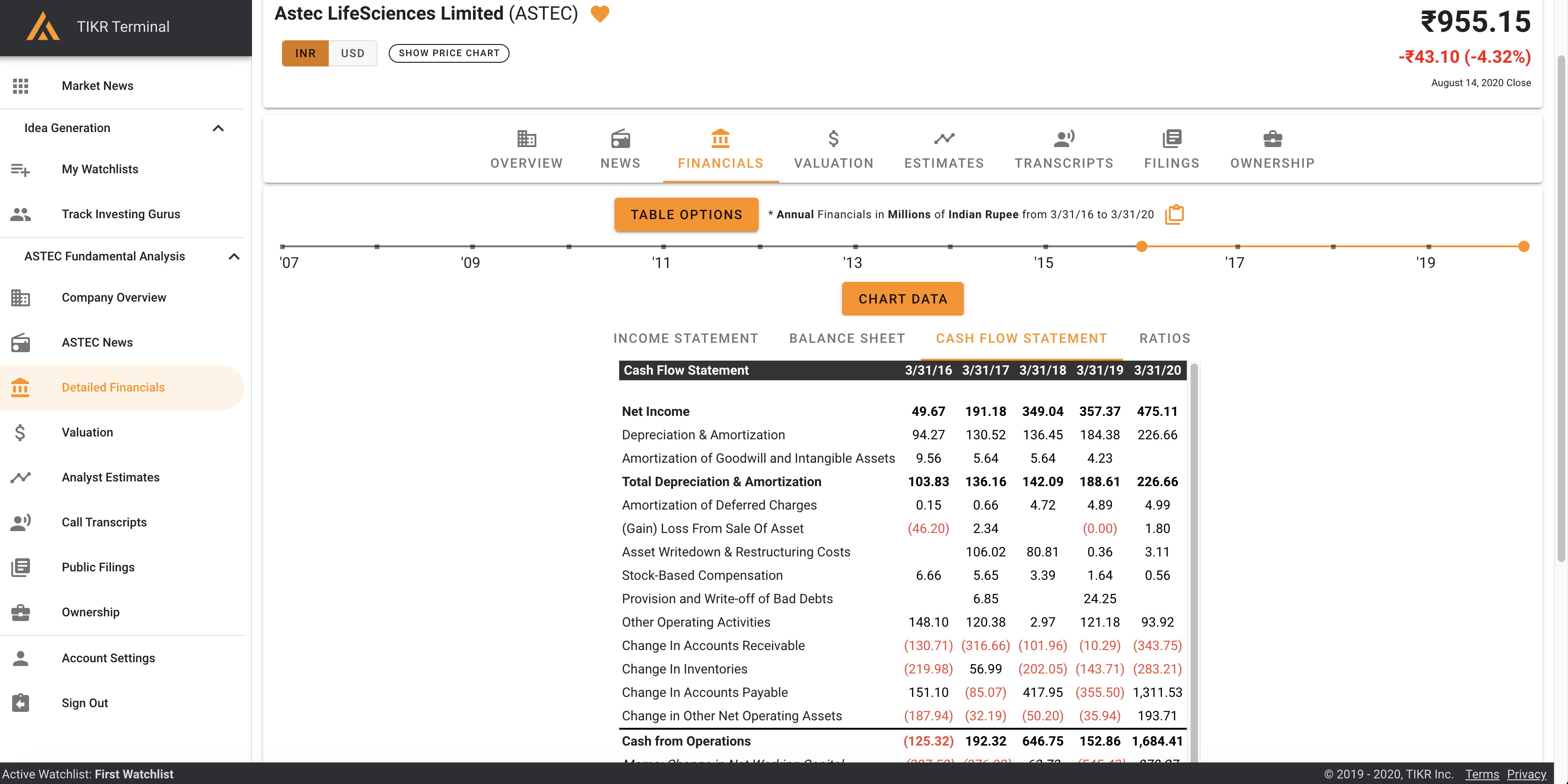Click the Call Transcripts speaker icon

[21, 522]
